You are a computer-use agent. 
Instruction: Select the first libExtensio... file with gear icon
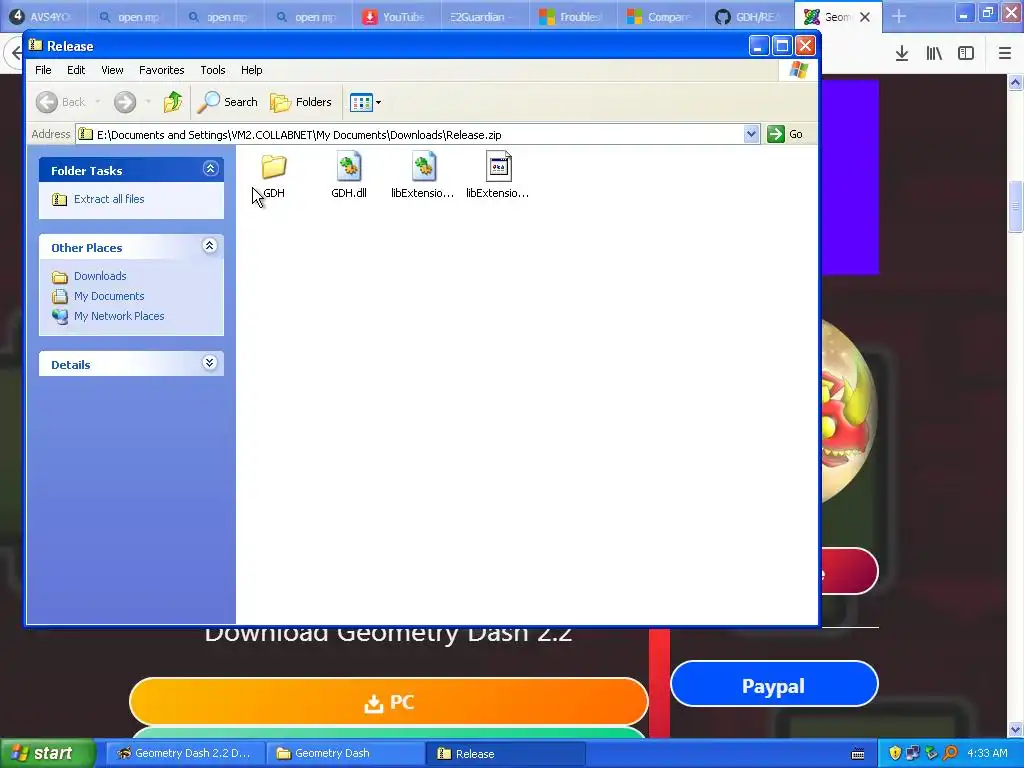pos(423,167)
